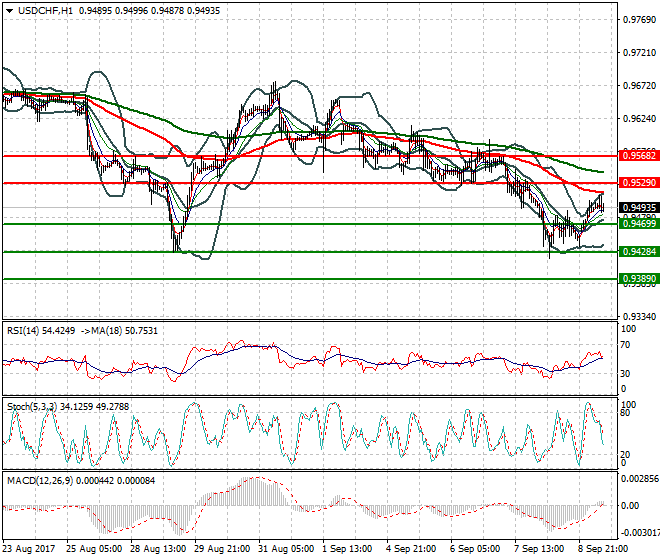Select the red 0.95682 resistance price label
Screen dimensions: 660x560
pos(639,156)
